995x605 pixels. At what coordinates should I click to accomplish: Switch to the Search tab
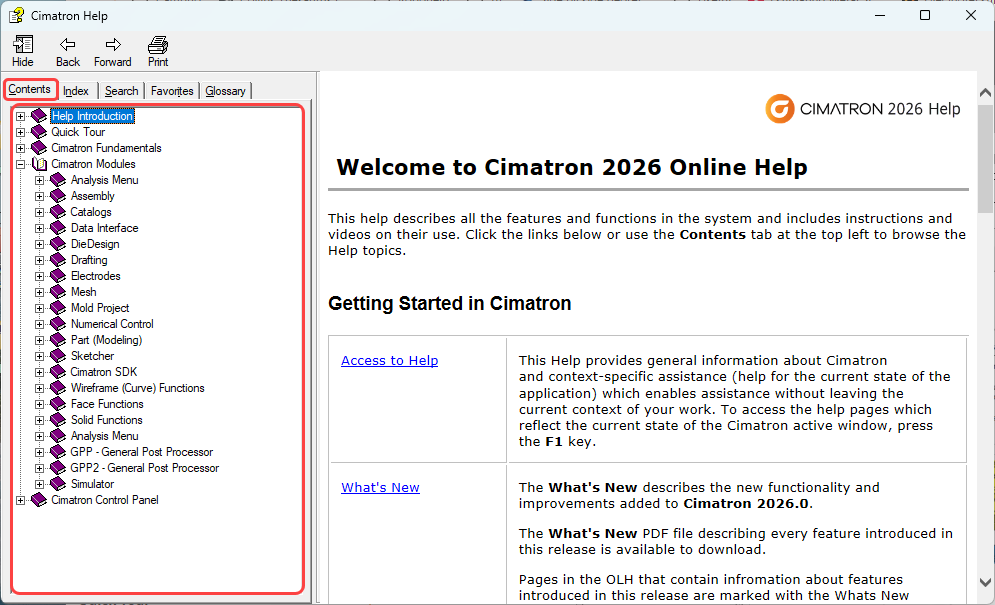(121, 91)
